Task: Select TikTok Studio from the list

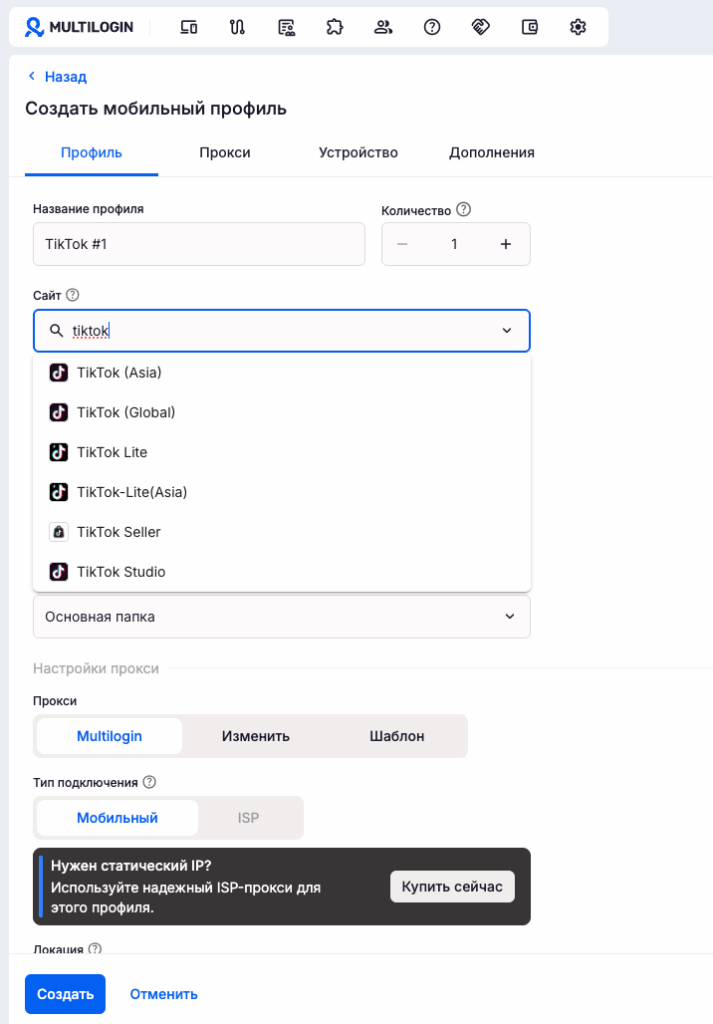Action: point(281,571)
